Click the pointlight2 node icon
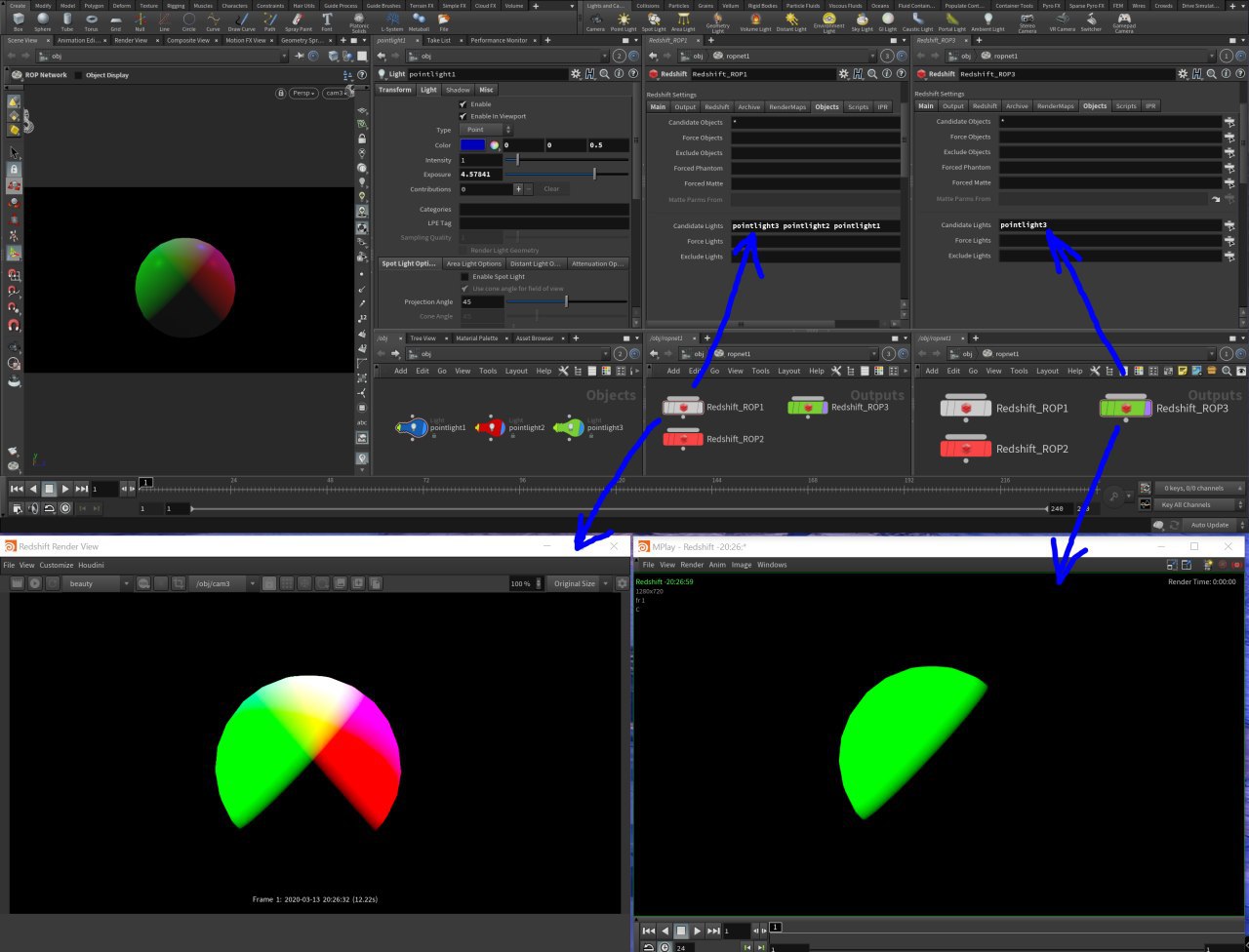 pyautogui.click(x=492, y=427)
